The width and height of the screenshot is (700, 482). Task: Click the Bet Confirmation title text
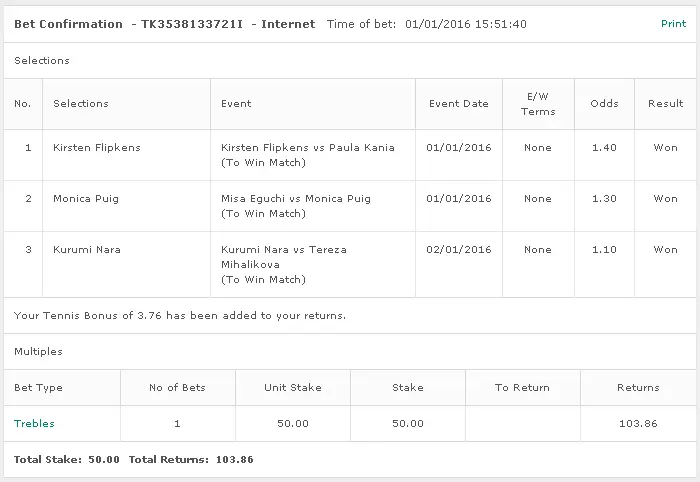(68, 23)
